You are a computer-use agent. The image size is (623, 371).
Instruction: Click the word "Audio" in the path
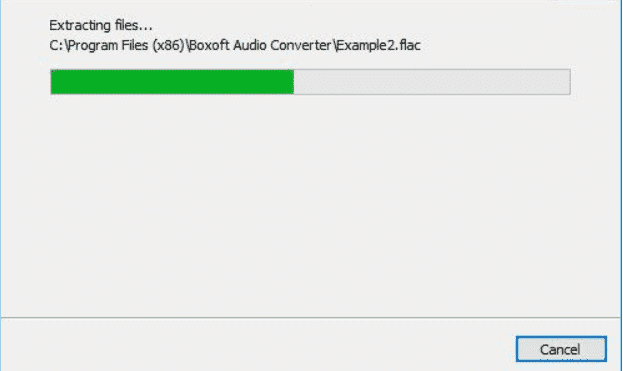pos(250,45)
